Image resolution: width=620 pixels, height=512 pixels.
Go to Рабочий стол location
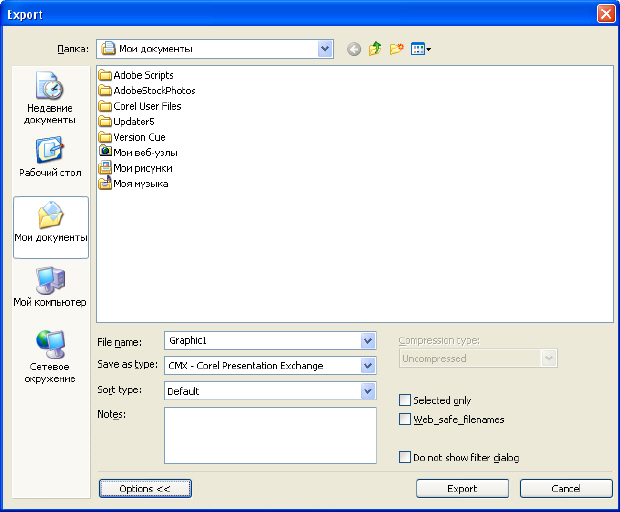pyautogui.click(x=50, y=158)
